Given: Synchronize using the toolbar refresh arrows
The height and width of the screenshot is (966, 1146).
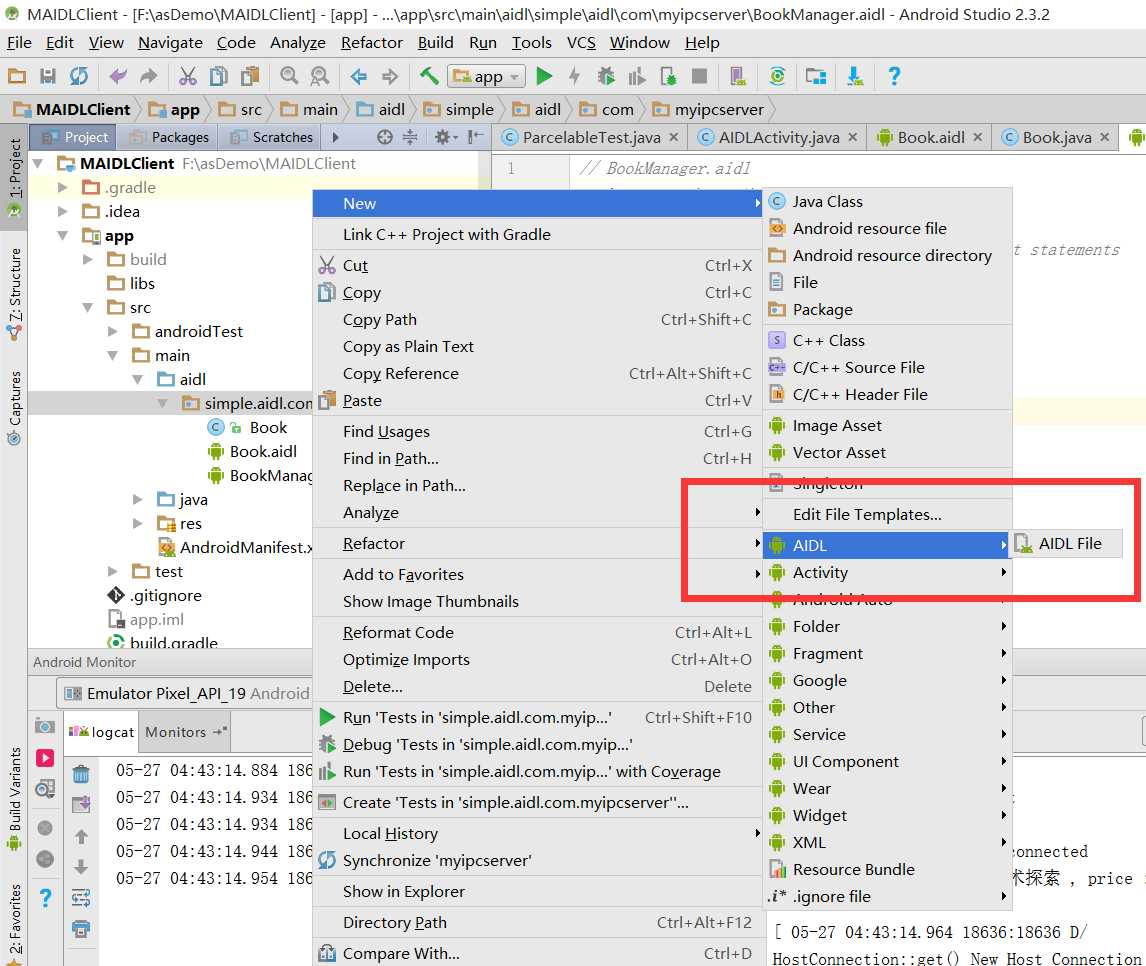Looking at the screenshot, I should [x=78, y=76].
